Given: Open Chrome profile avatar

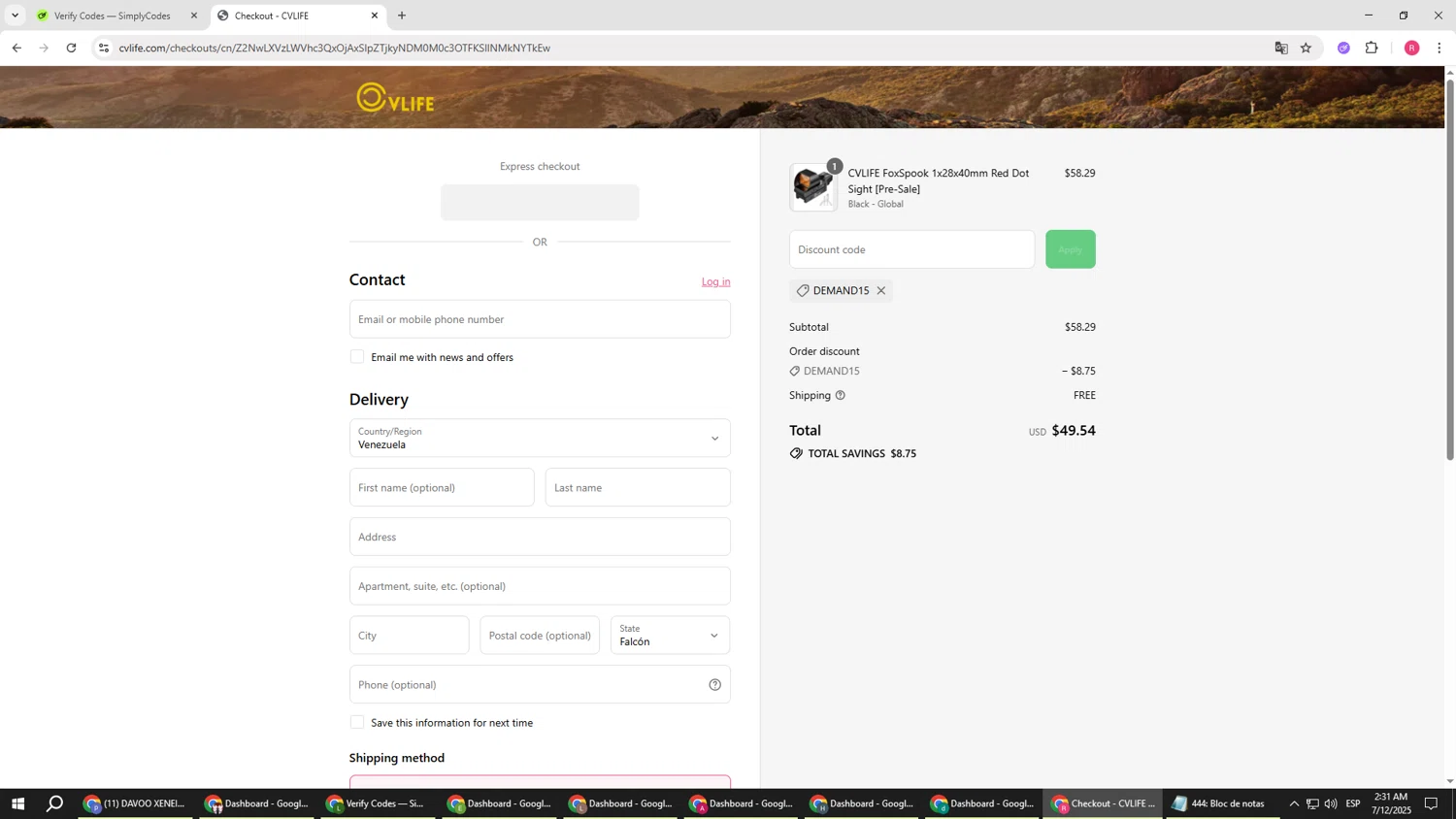Looking at the screenshot, I should [x=1412, y=48].
